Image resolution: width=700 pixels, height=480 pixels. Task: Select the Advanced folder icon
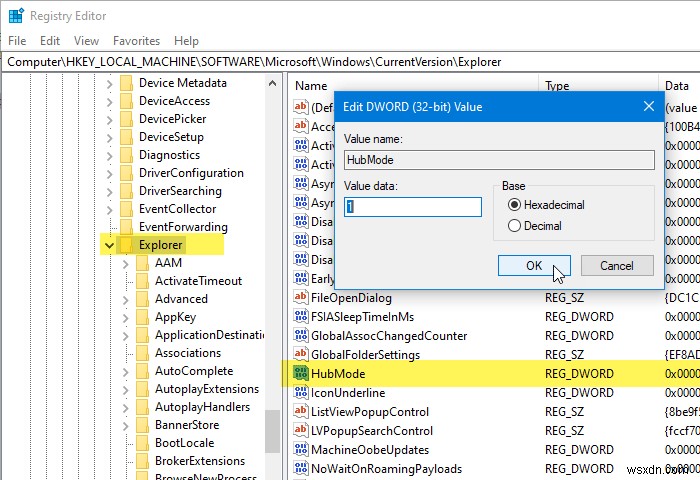[x=143, y=299]
